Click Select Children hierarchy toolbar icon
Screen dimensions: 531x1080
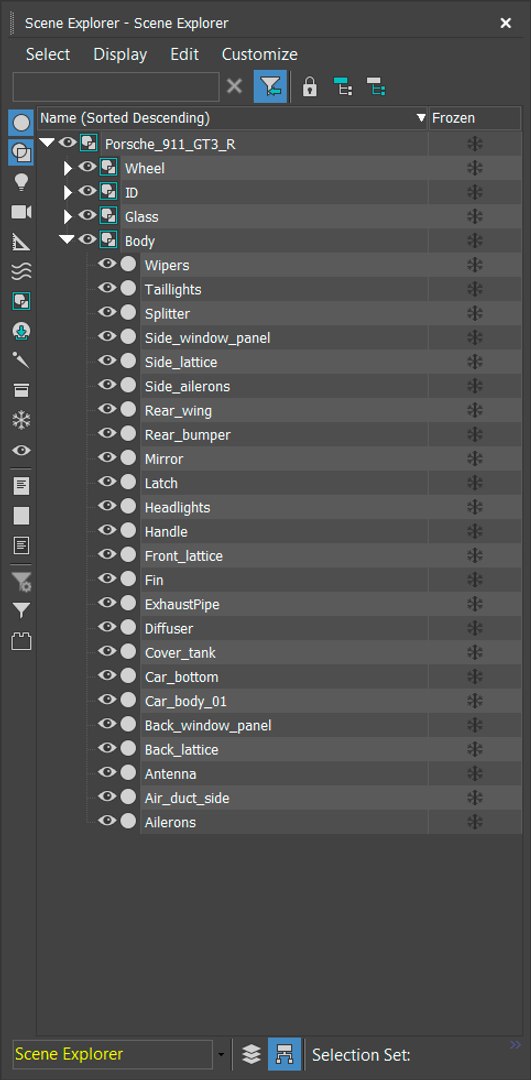pos(342,87)
